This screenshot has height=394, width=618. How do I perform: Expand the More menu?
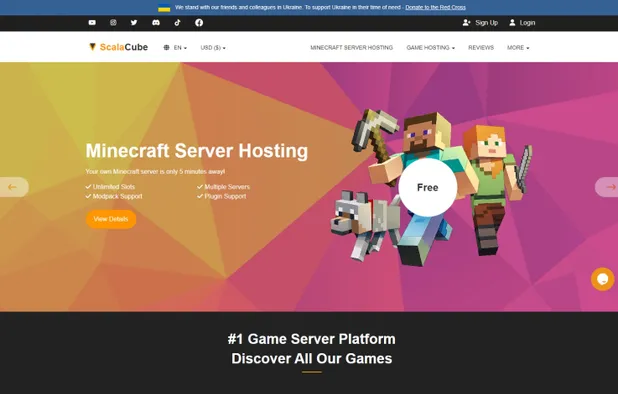518,48
